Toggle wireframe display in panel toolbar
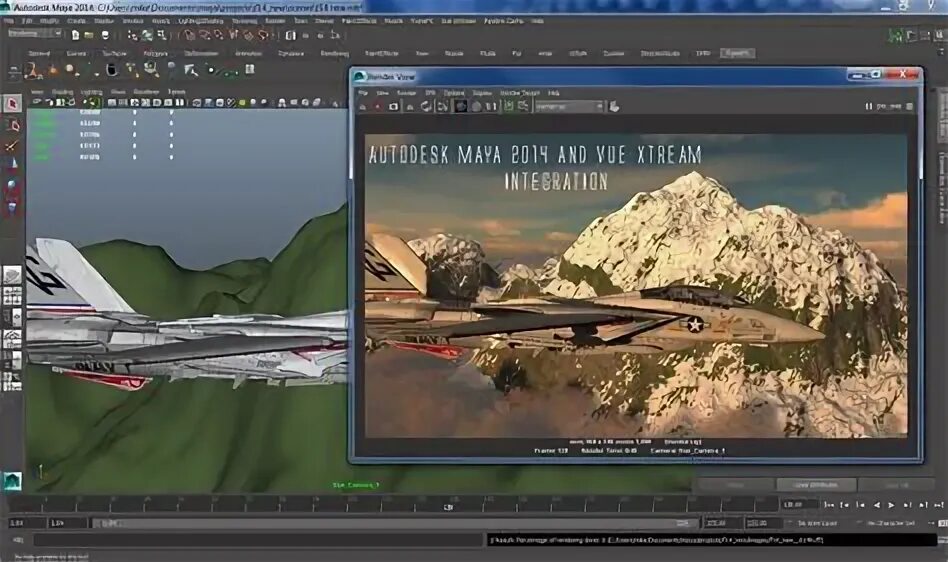This screenshot has height=562, width=948. pos(197,103)
